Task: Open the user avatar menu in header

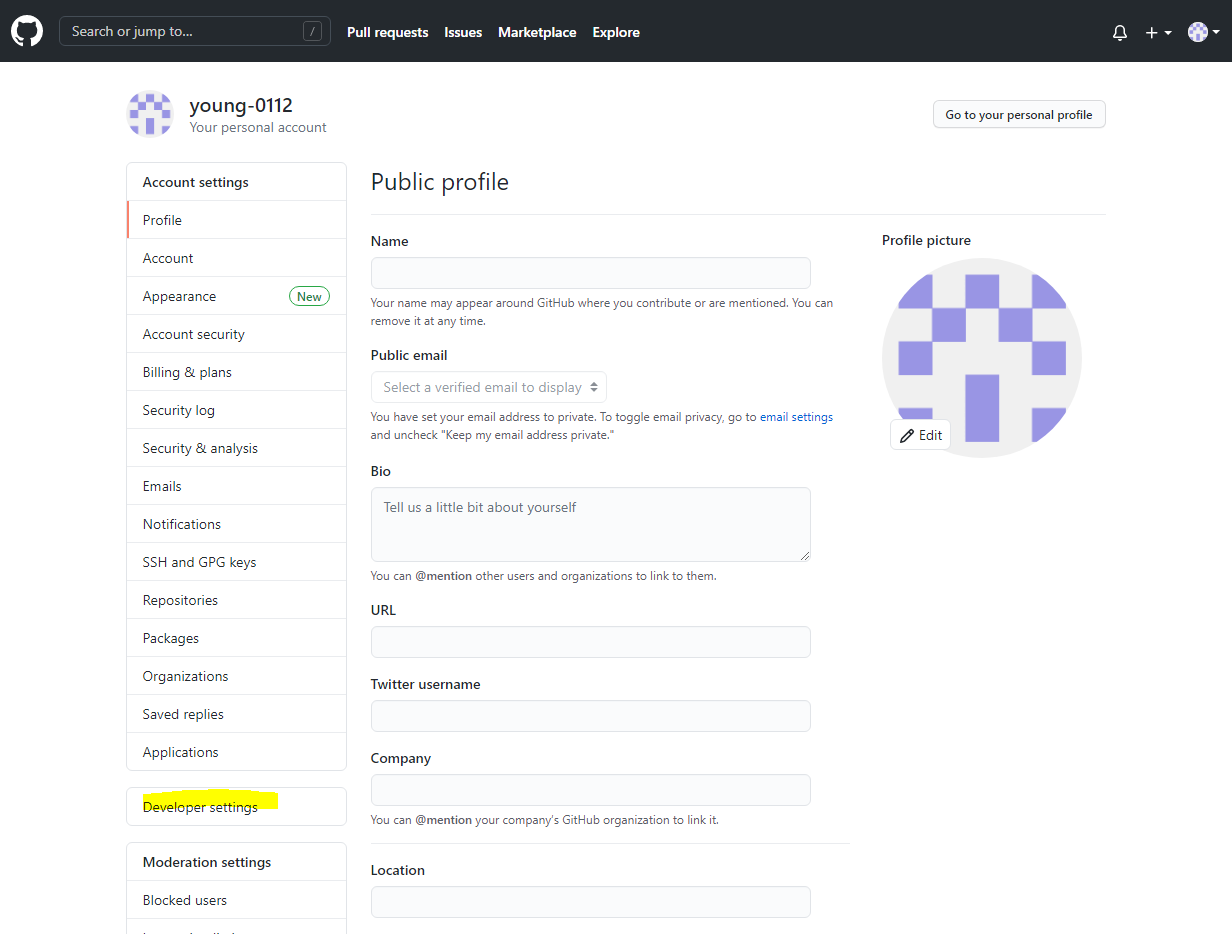Action: click(x=1203, y=32)
